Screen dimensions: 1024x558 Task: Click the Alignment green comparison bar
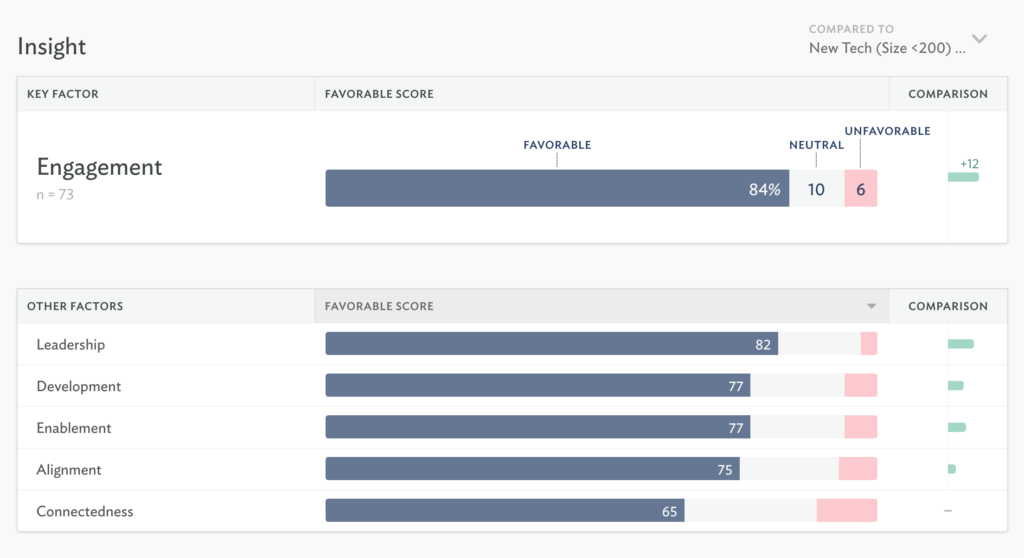point(952,469)
